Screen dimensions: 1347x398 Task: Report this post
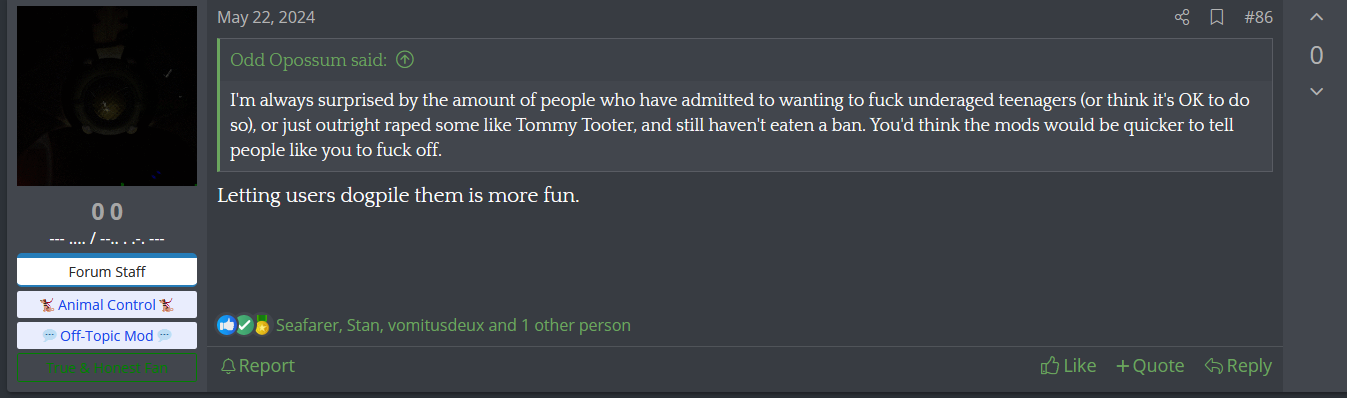[x=257, y=366]
